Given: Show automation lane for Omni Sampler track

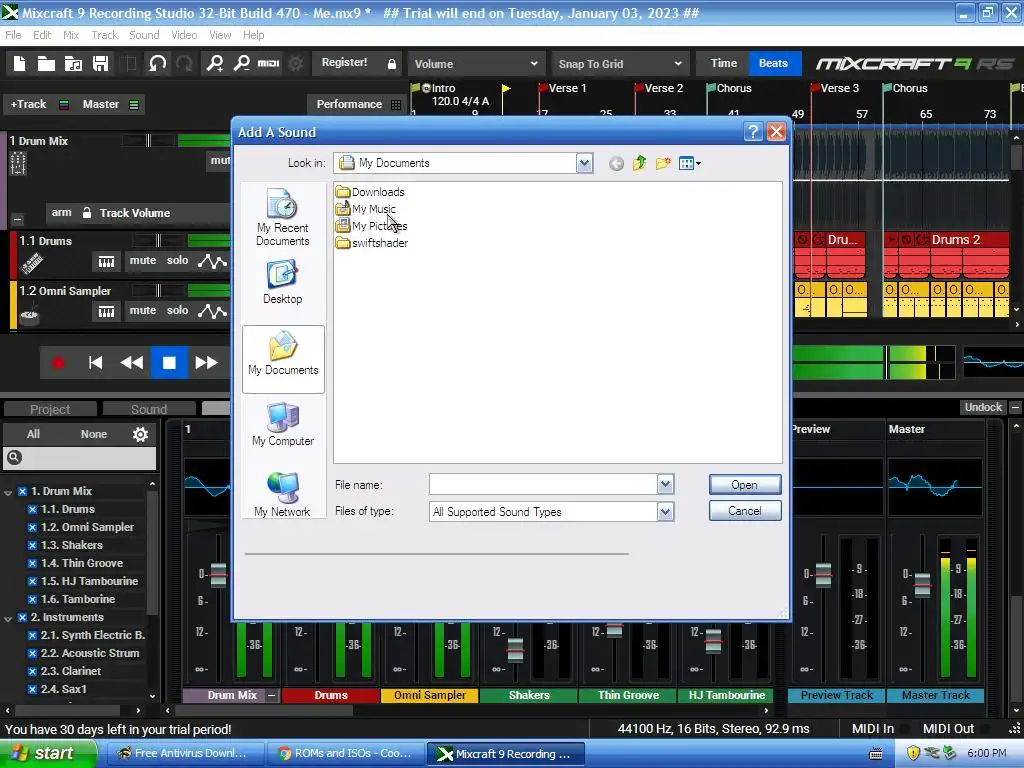Looking at the screenshot, I should [x=212, y=312].
